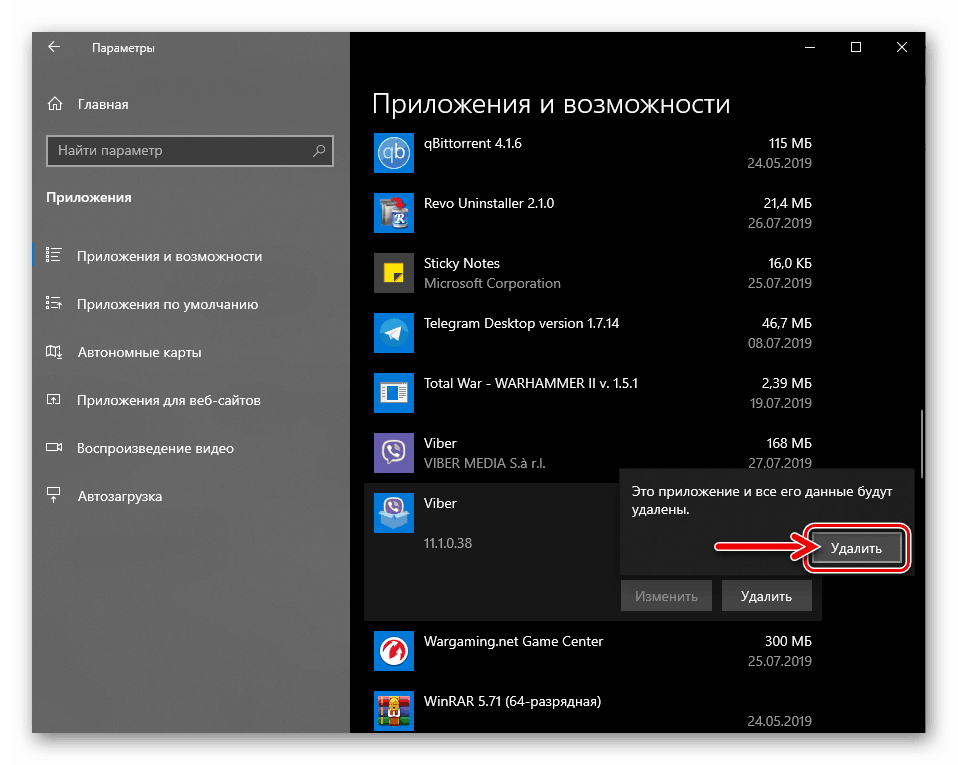The height and width of the screenshot is (765, 958).
Task: Click the 300 МБ size of Wargaming
Action: 788,641
